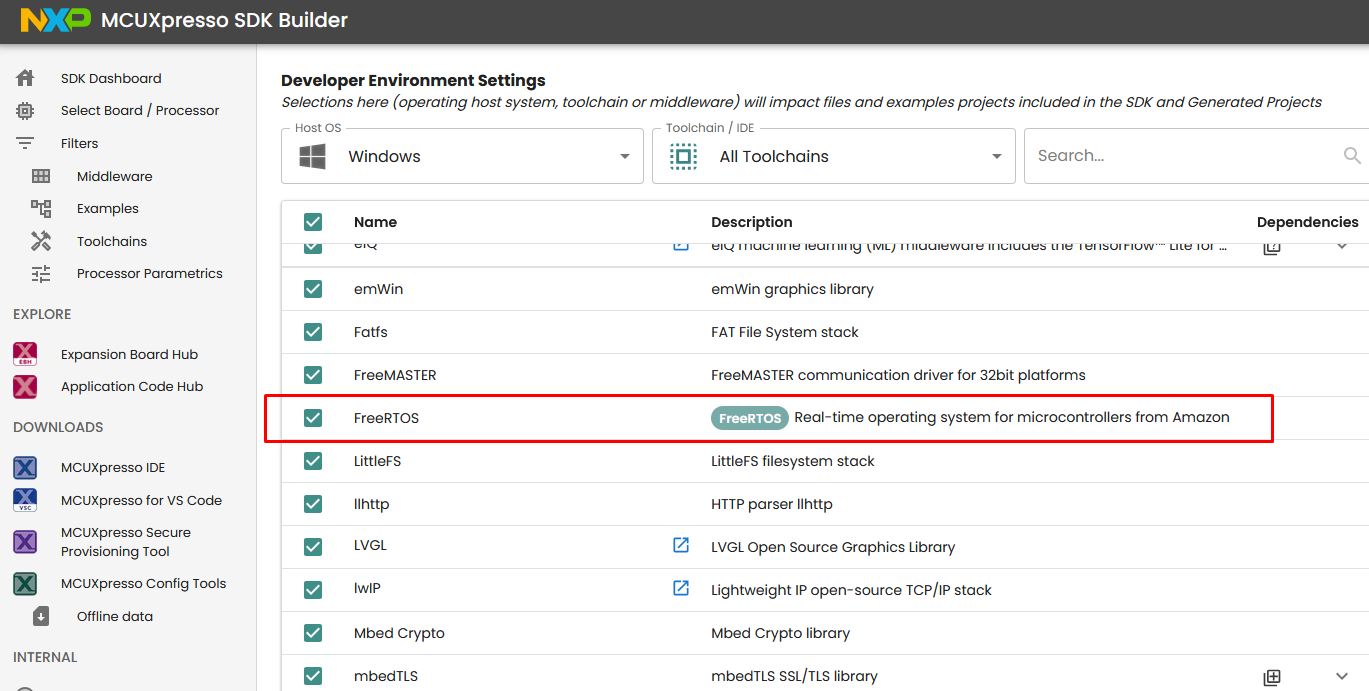
Task: Open the Toolchain / IDE dropdown
Action: pyautogui.click(x=833, y=156)
